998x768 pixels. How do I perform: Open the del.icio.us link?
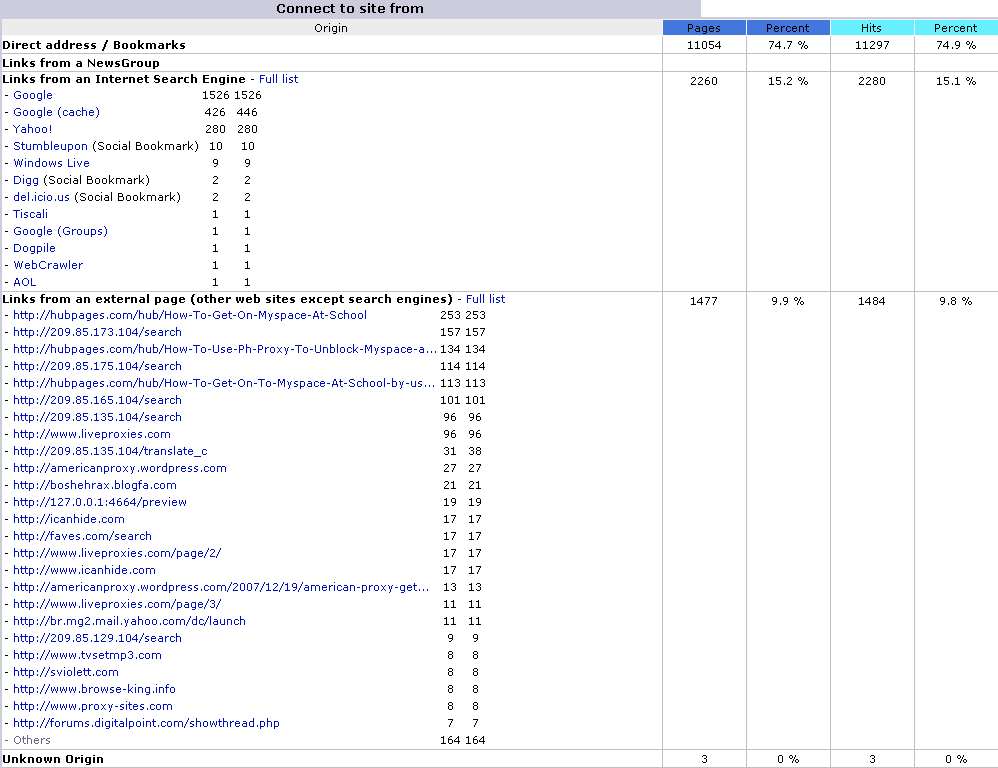pos(42,197)
